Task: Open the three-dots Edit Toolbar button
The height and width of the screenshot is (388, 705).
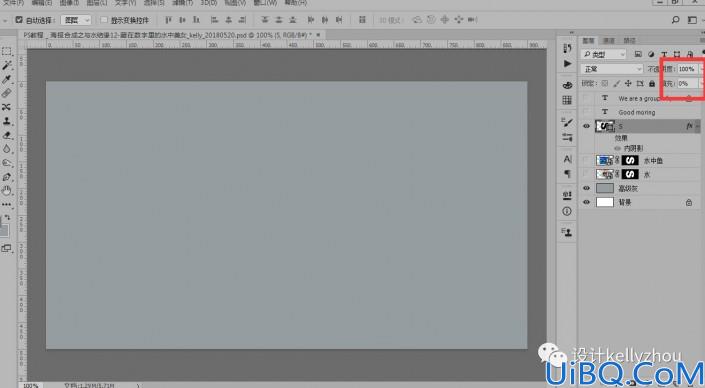Action: pyautogui.click(x=7, y=205)
